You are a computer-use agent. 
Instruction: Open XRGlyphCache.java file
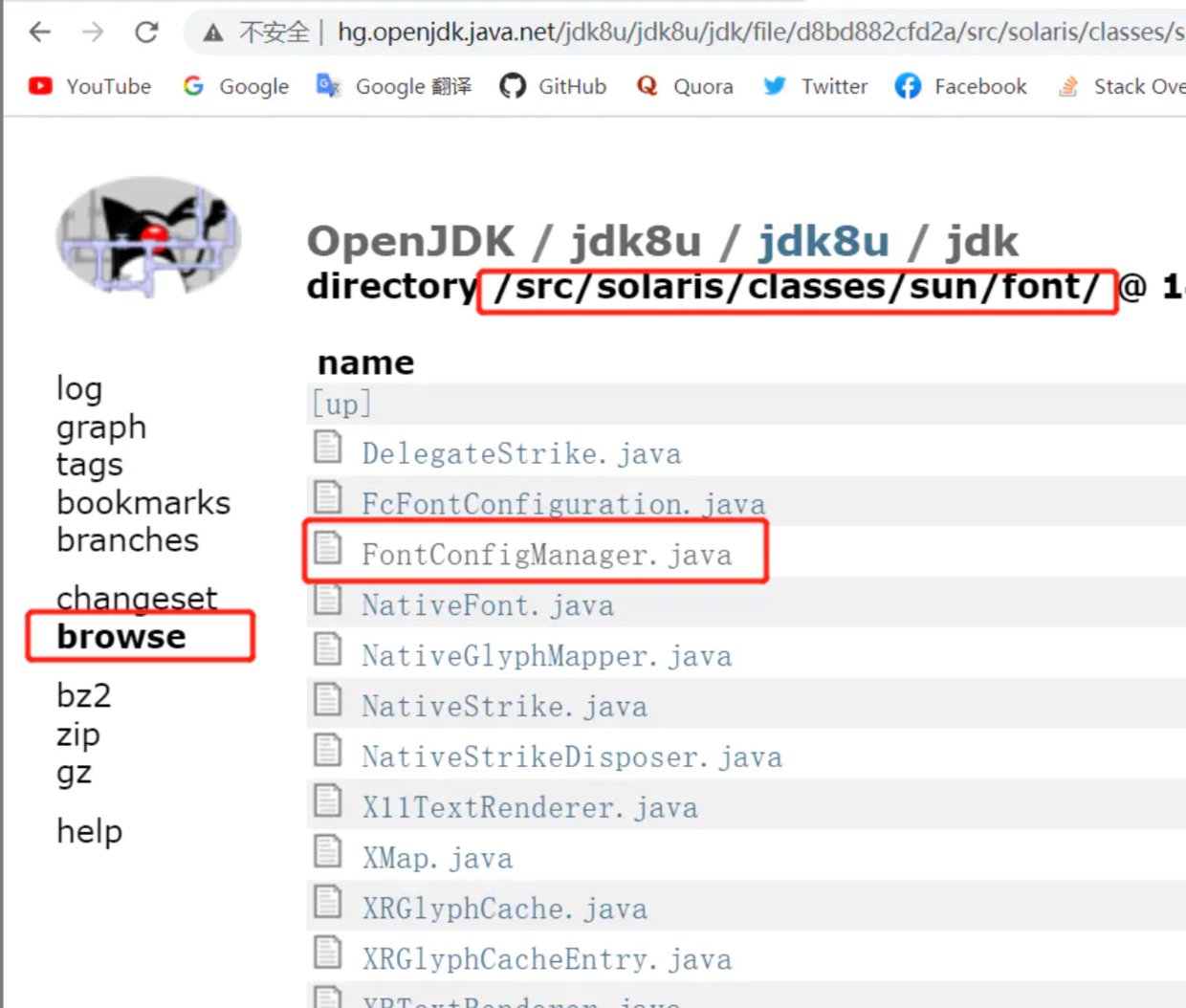(504, 909)
